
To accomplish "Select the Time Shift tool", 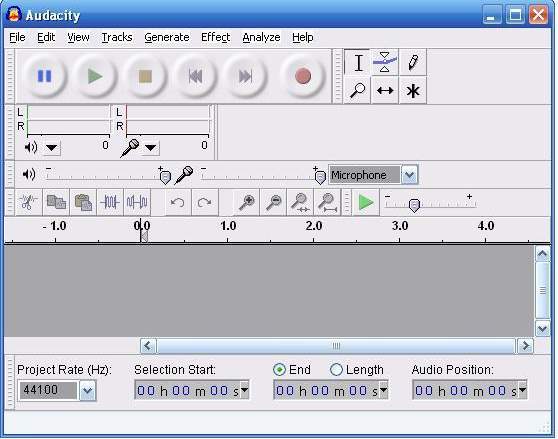I will coord(385,90).
